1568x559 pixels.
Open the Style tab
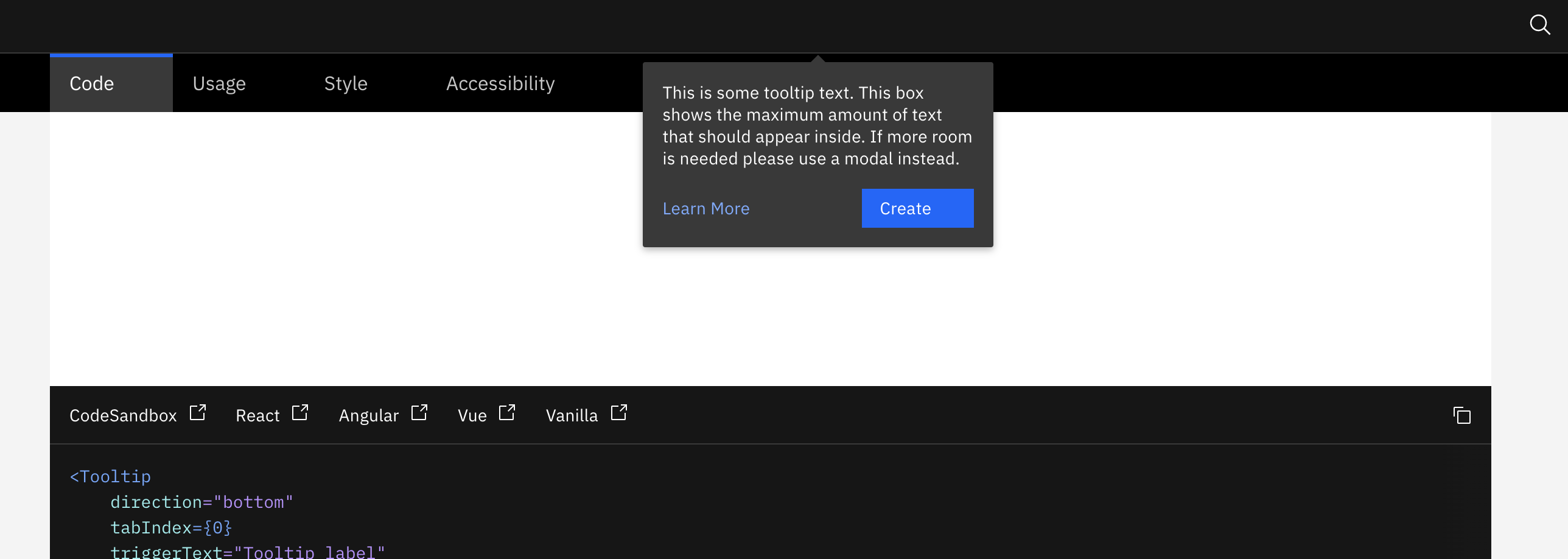point(346,83)
